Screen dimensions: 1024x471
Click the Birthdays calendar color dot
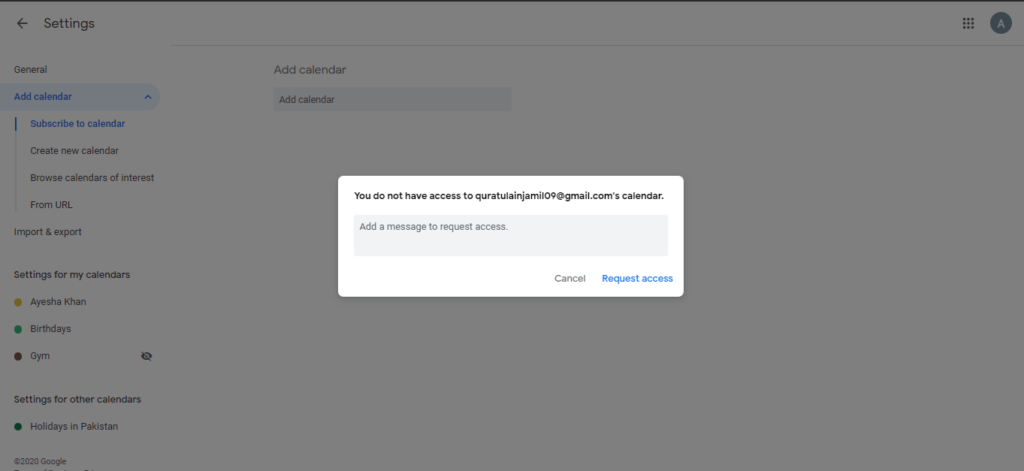18,329
